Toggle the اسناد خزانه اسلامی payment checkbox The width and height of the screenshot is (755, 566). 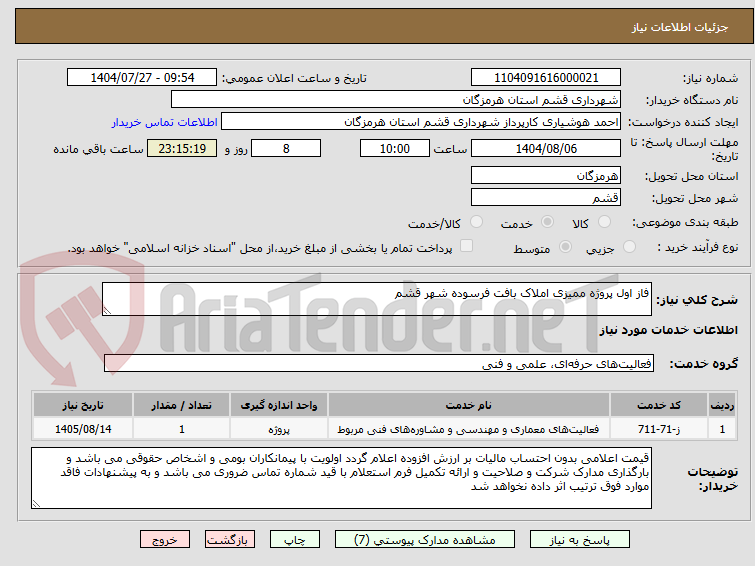click(466, 246)
